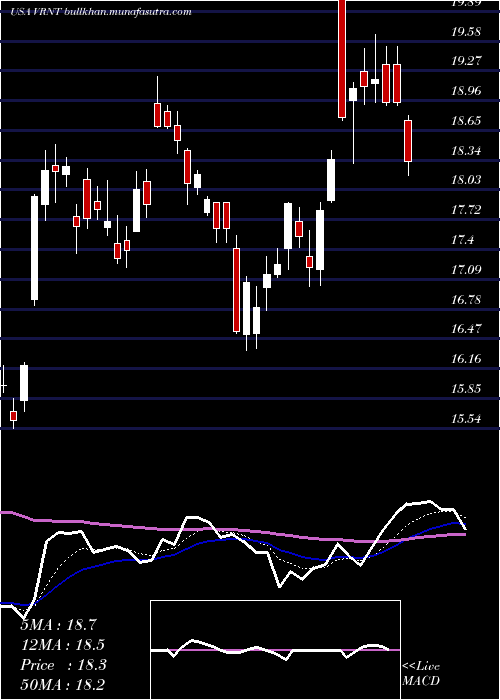Screen dimensions: 500x700
Task: Click the 17.09 price axis label
Action: 466,270
